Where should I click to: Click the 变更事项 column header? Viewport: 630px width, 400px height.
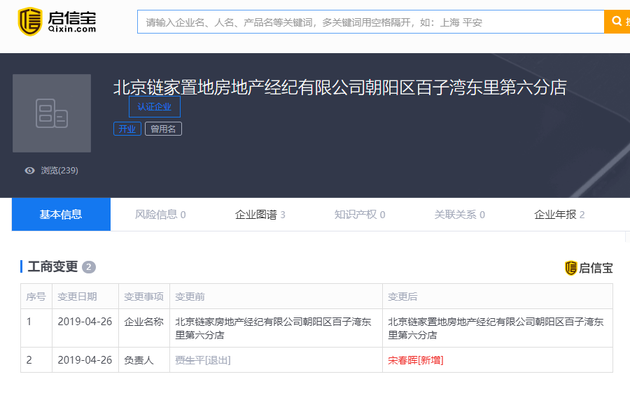coord(143,296)
